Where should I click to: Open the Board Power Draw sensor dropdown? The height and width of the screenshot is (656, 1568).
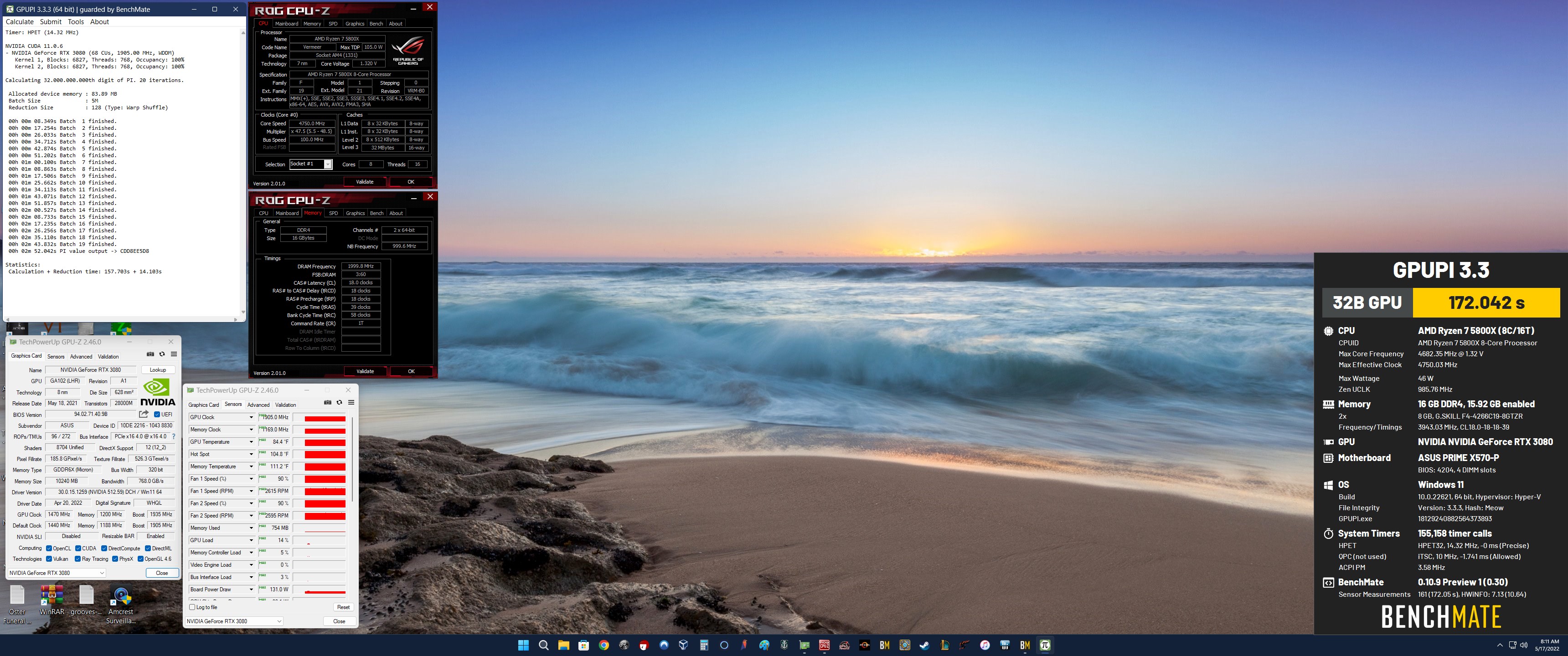[251, 589]
